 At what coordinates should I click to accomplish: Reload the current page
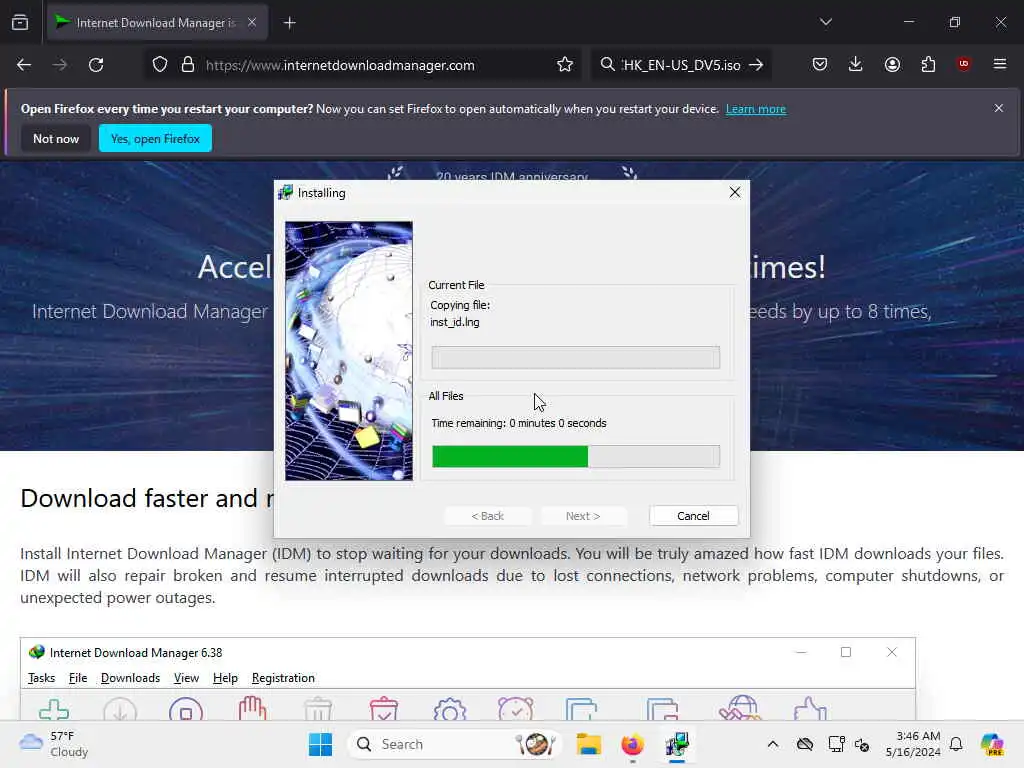click(x=96, y=65)
